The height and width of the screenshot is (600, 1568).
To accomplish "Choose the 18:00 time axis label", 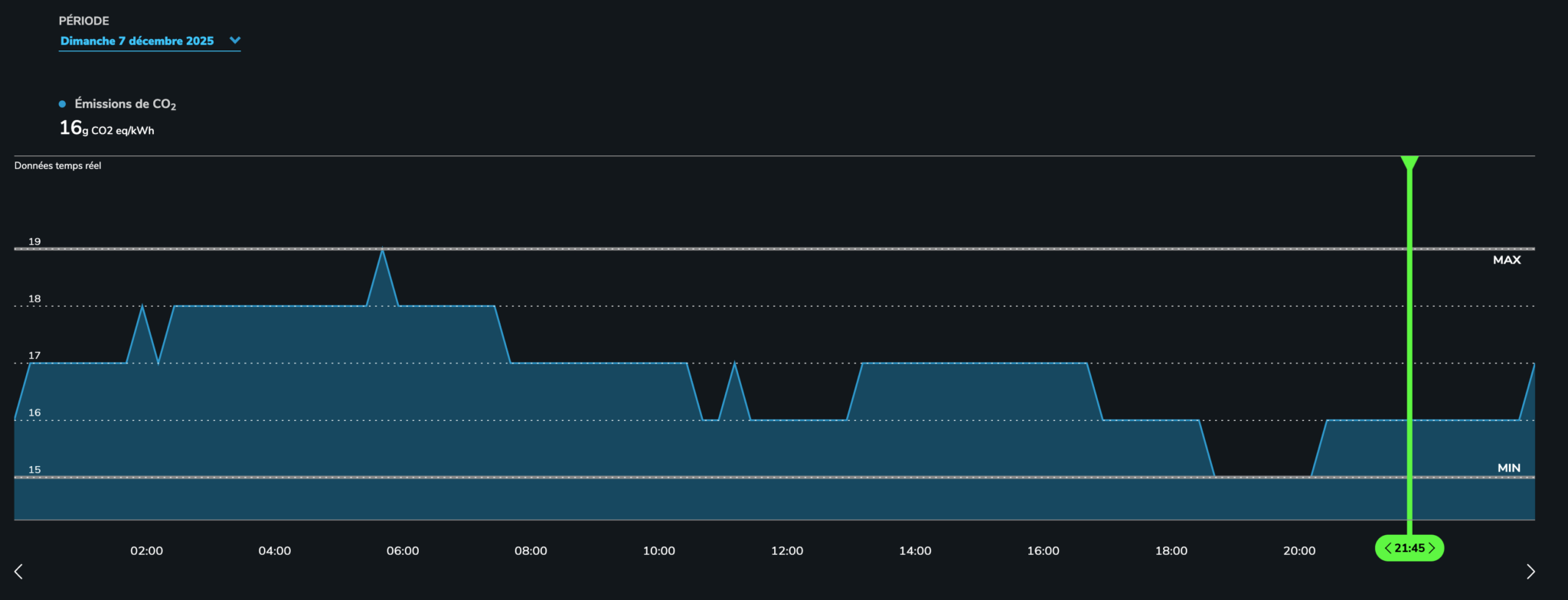I will click(x=1171, y=551).
